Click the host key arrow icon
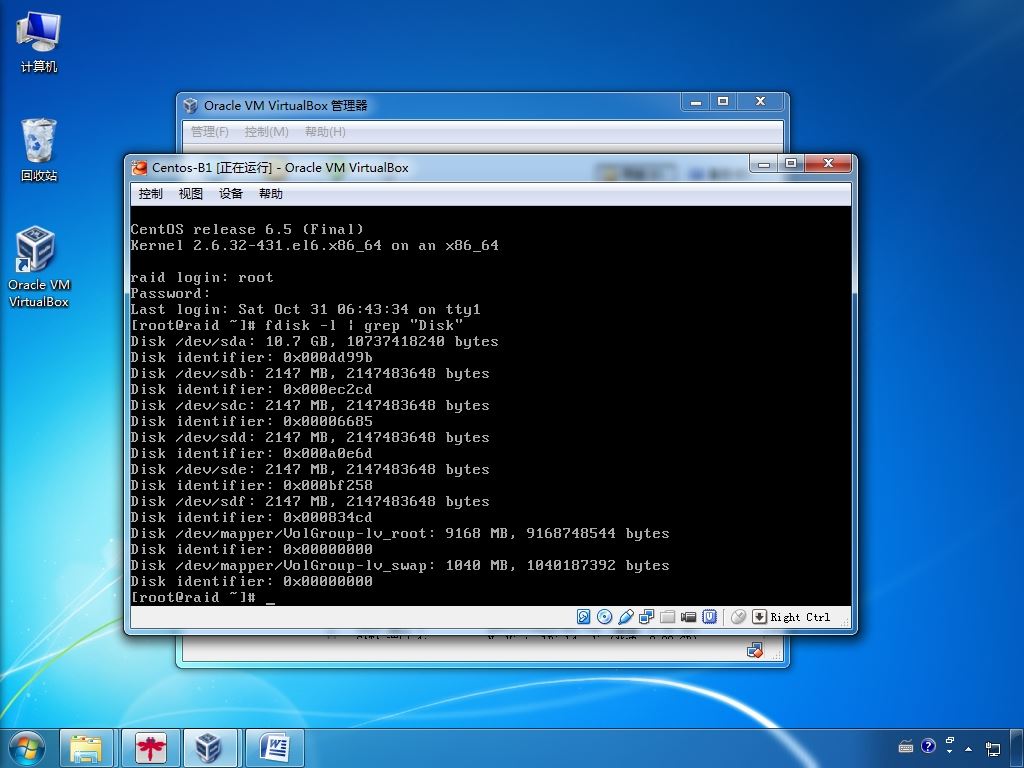The image size is (1024, 768). point(759,616)
